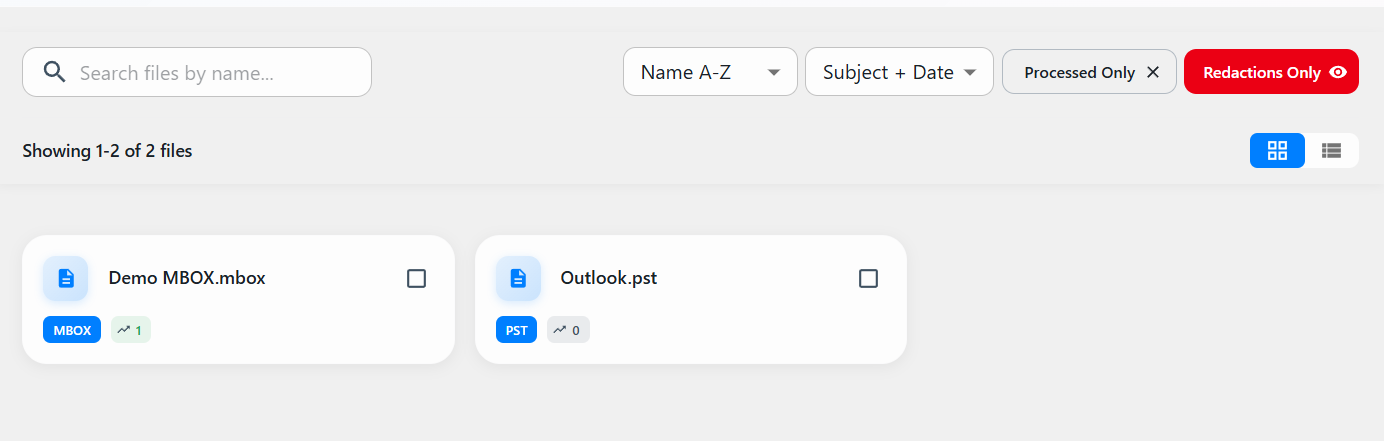
Task: Select the Outlook.pst checkbox
Action: pyautogui.click(x=869, y=279)
